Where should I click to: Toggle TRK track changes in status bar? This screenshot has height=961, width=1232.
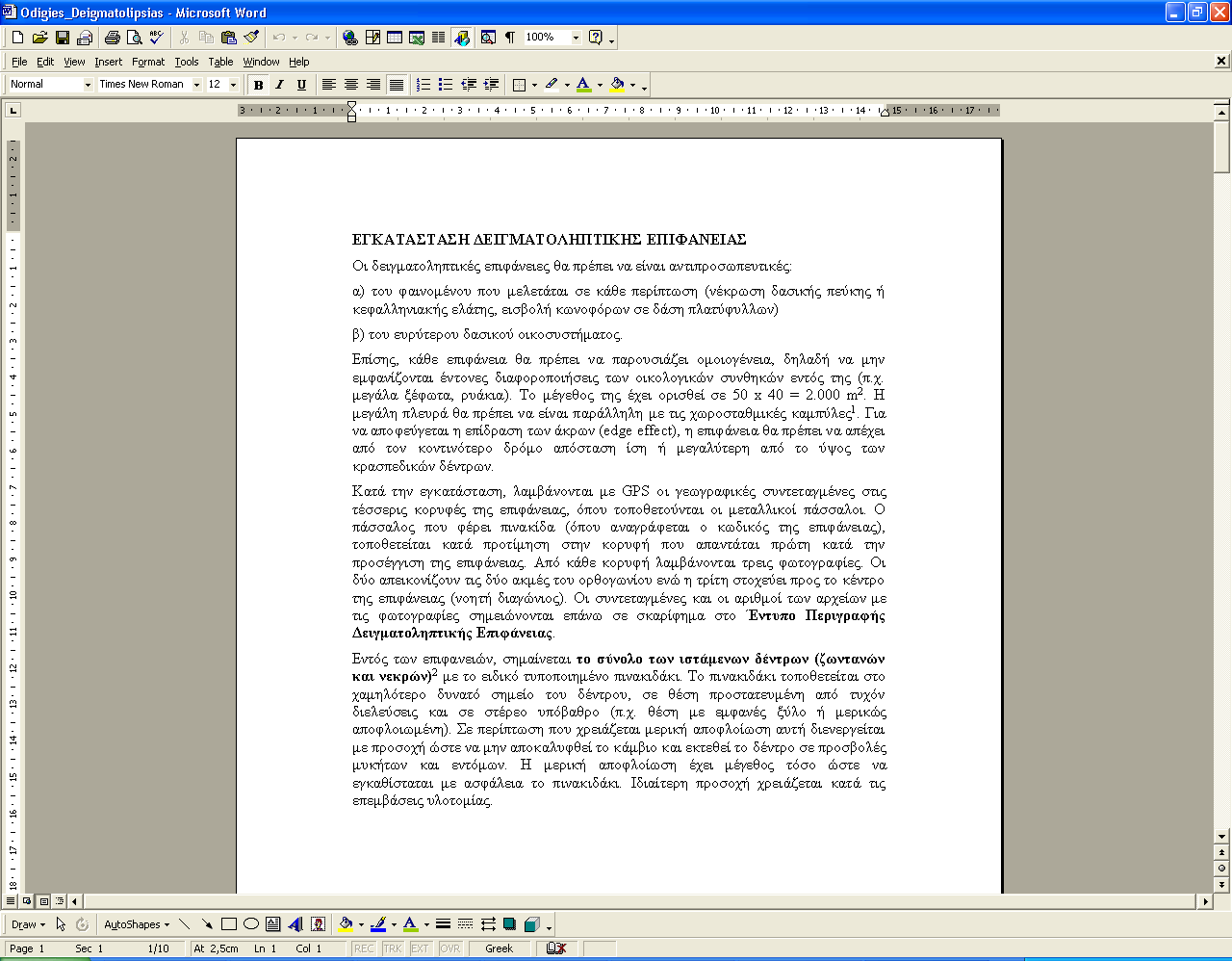pos(393,948)
